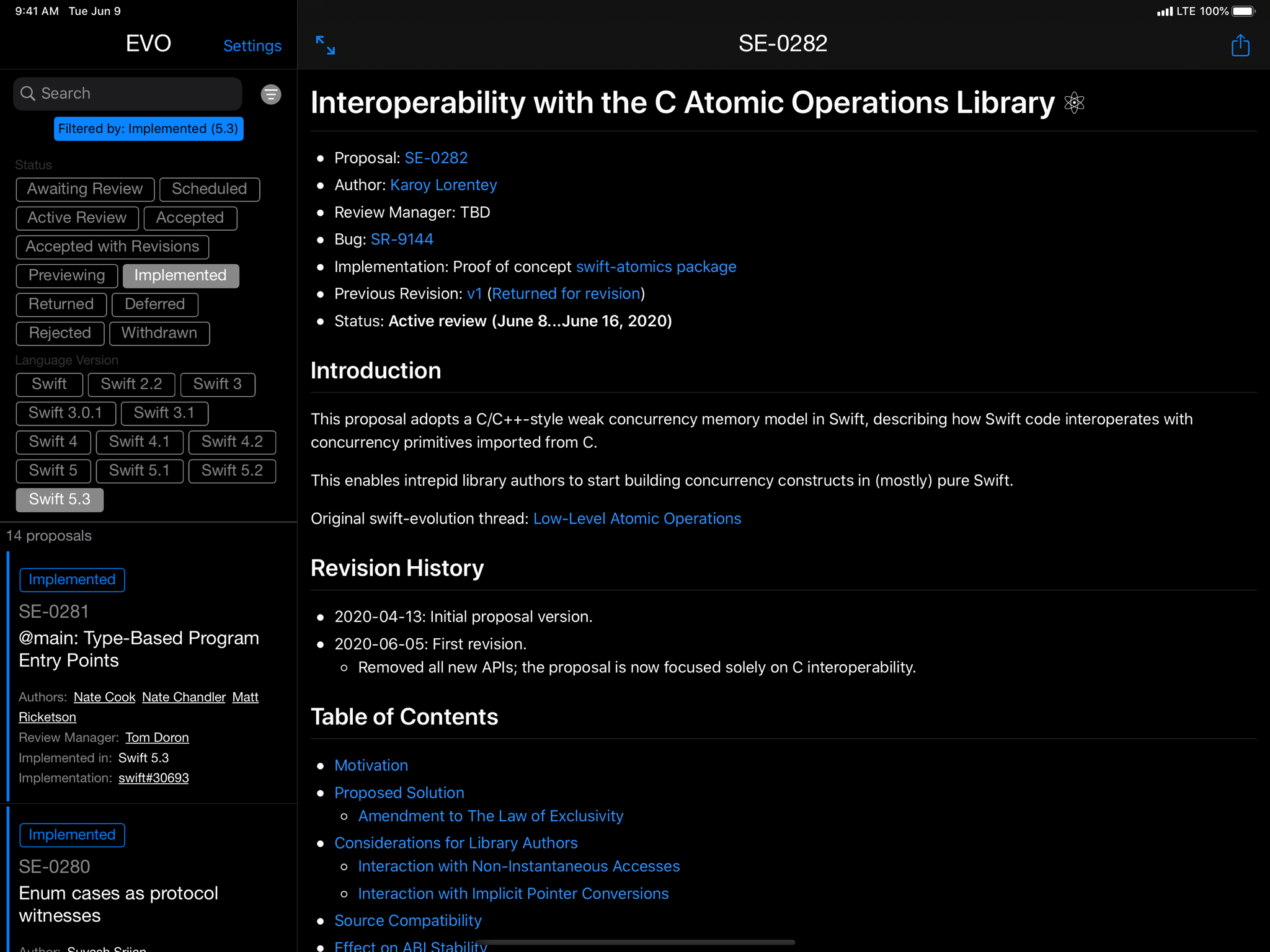Toggle the Previewing status filter
The width and height of the screenshot is (1270, 952).
tap(67, 275)
